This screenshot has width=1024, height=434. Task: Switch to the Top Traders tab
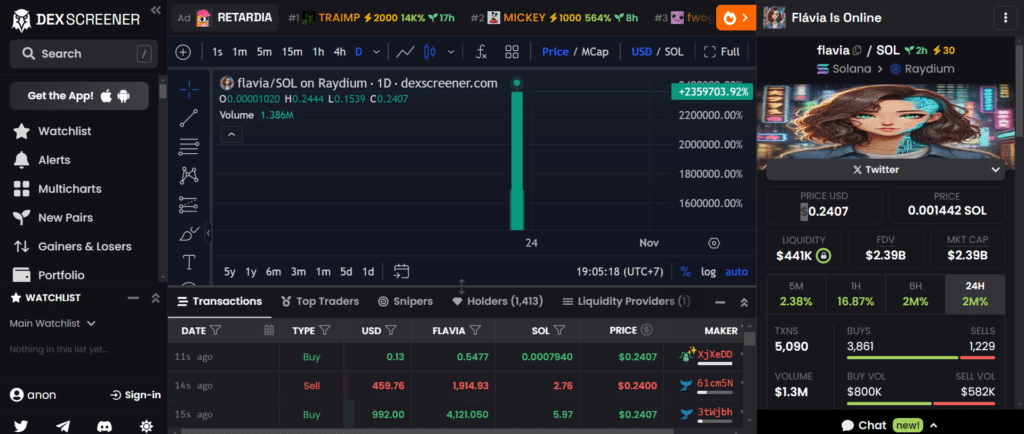[320, 302]
